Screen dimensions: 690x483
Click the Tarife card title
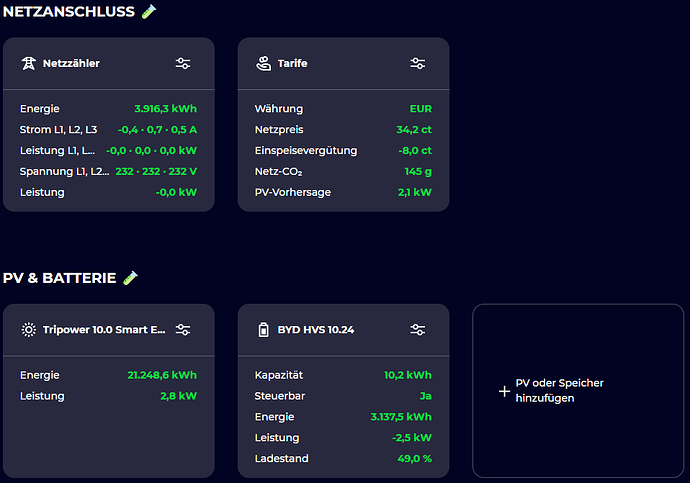click(292, 63)
